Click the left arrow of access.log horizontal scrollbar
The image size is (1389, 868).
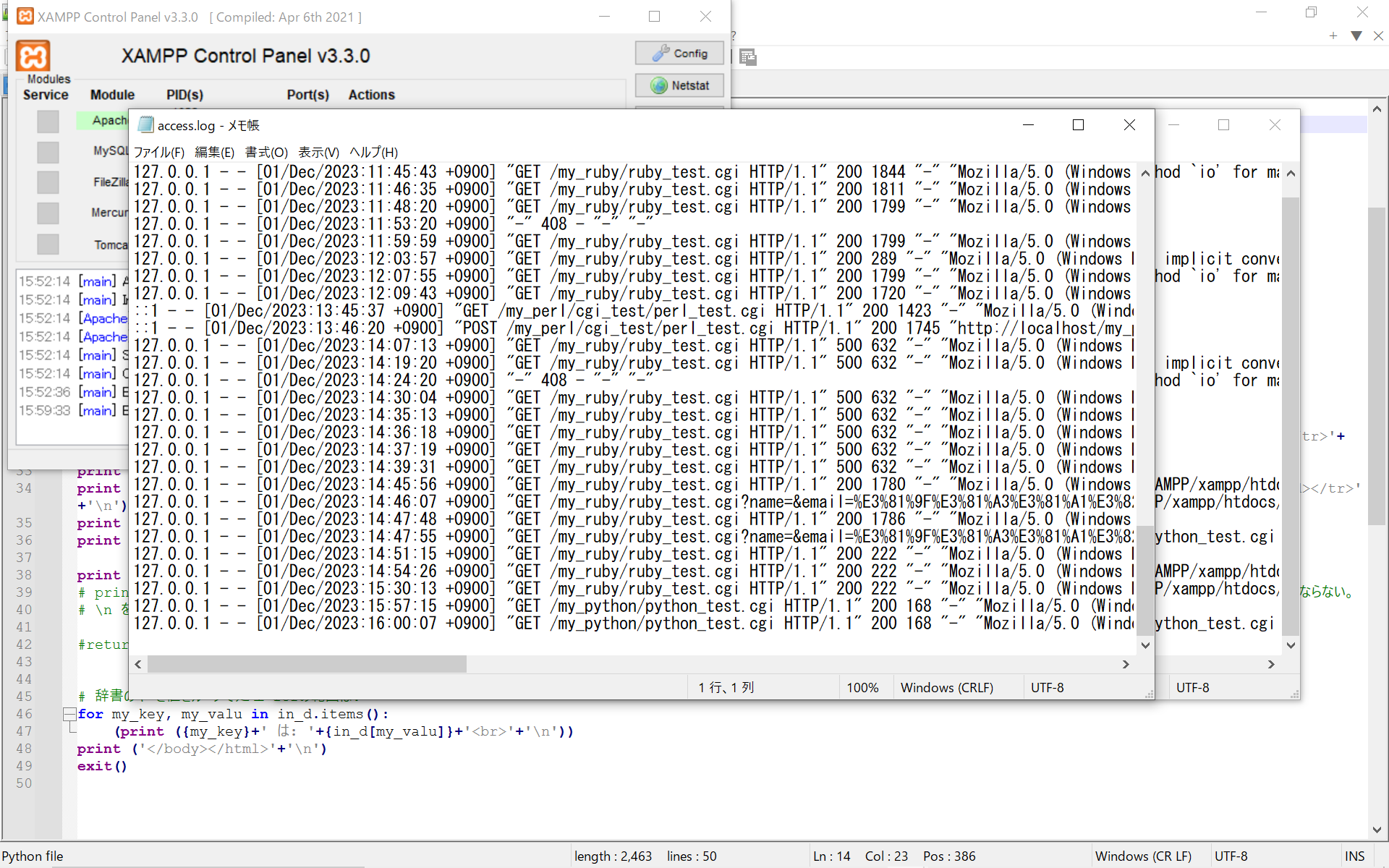point(138,664)
